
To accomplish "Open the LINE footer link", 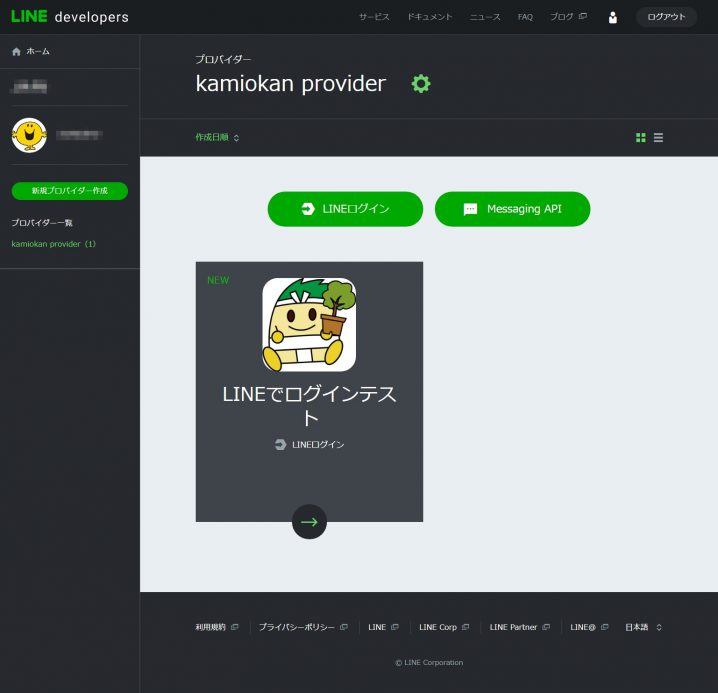I will coord(383,627).
